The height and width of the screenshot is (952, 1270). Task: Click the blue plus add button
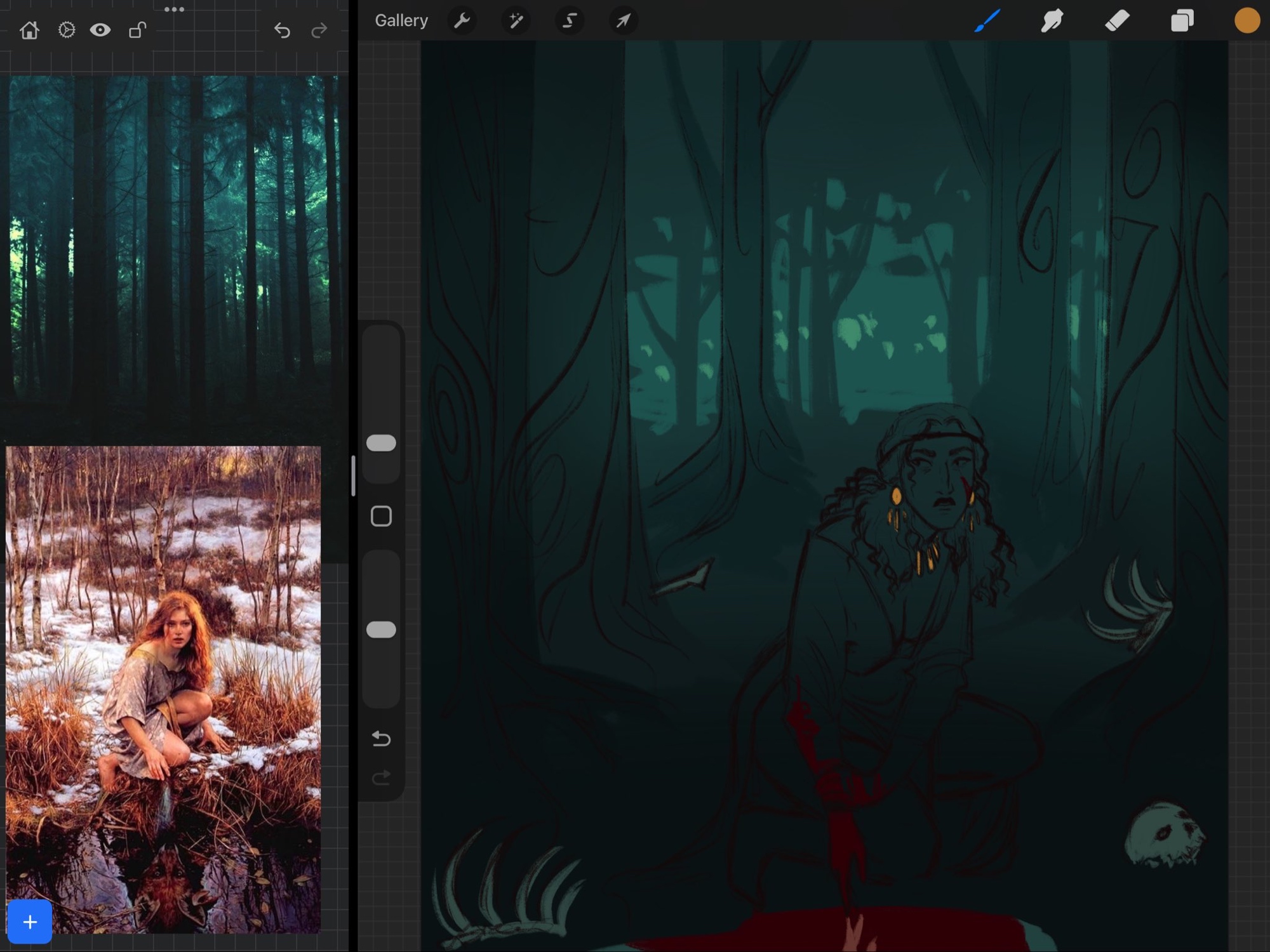[30, 922]
